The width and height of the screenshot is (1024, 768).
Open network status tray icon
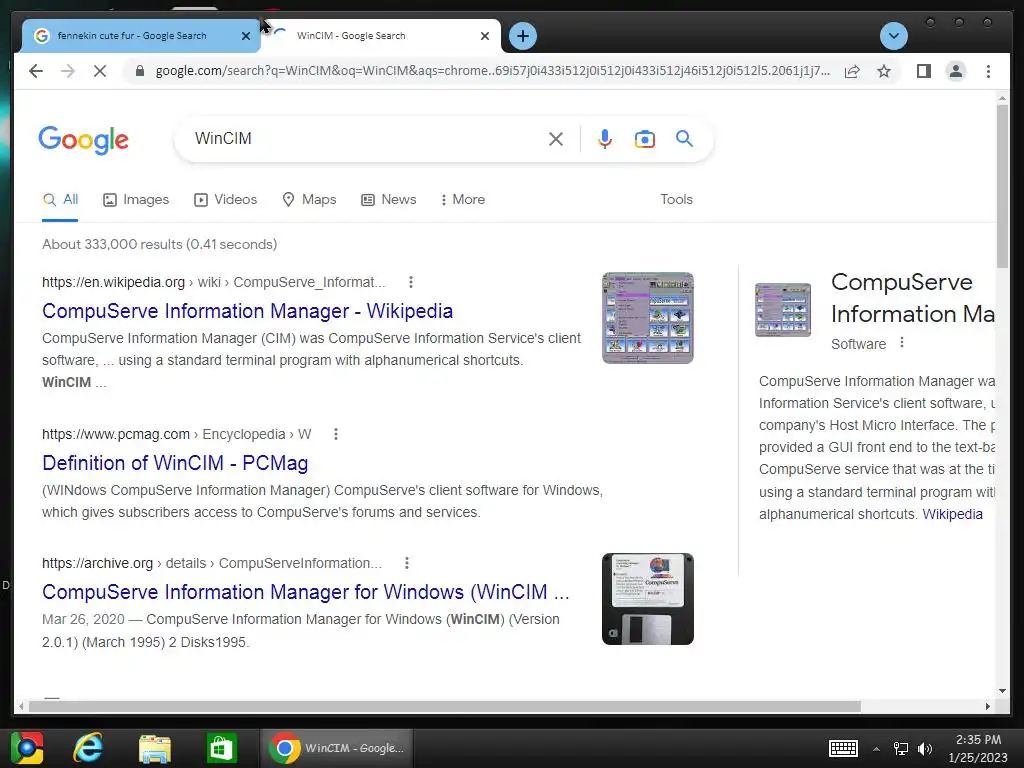pyautogui.click(x=901, y=749)
